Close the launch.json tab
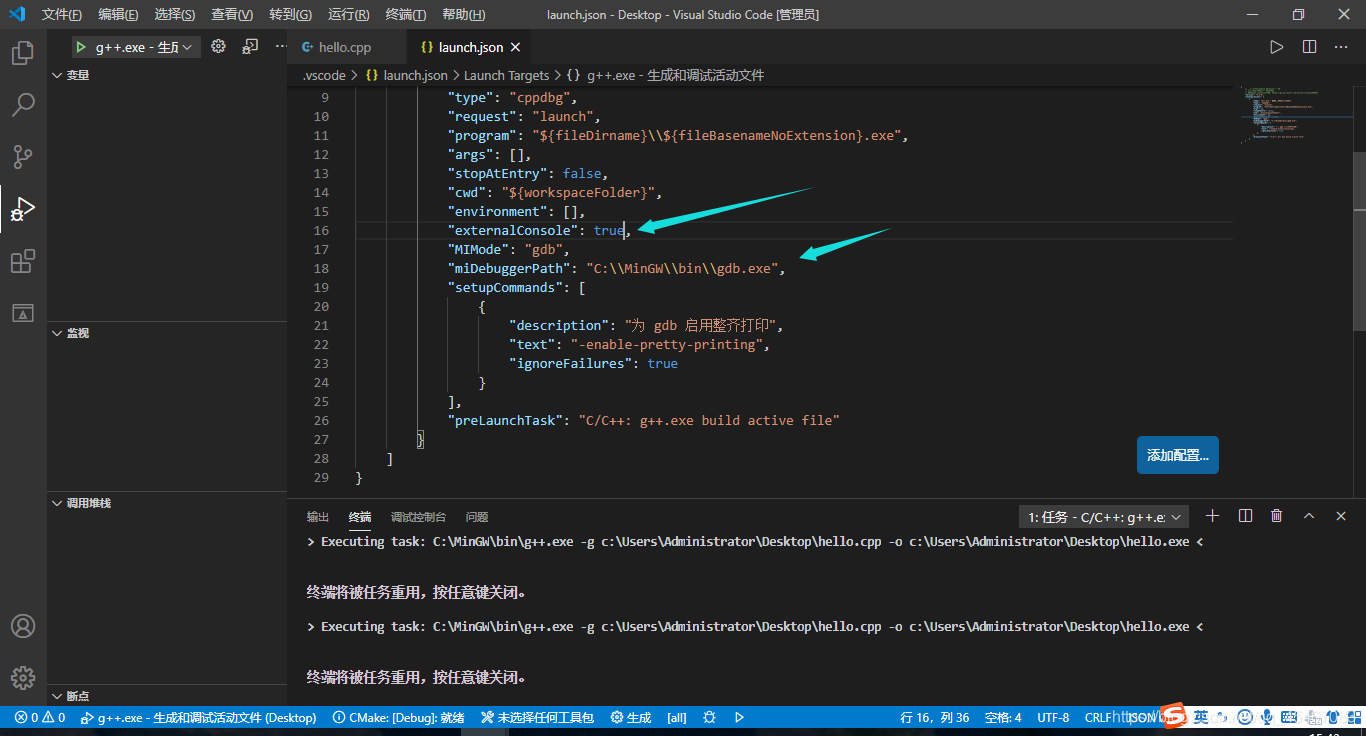This screenshot has height=736, width=1366. (515, 47)
